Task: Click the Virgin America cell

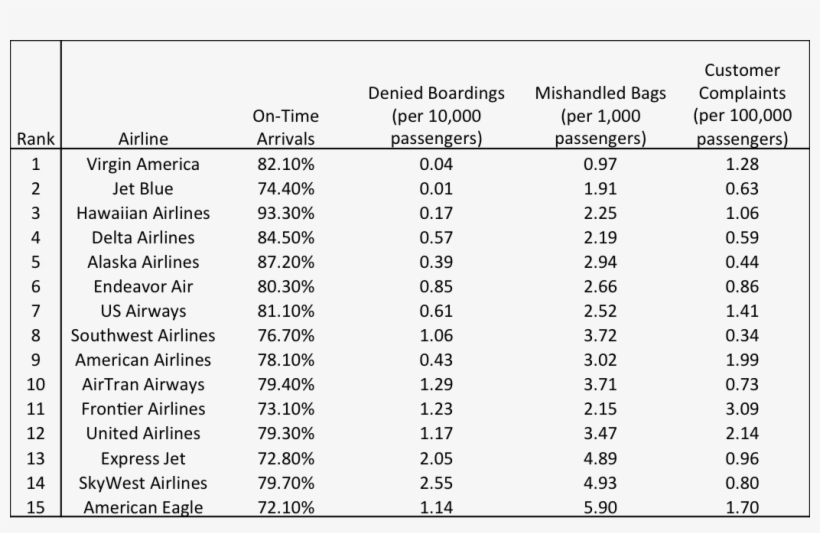Action: (143, 164)
